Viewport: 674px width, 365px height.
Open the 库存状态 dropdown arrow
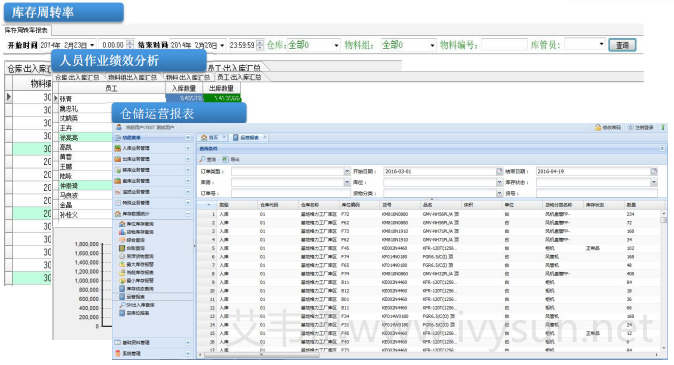654,182
